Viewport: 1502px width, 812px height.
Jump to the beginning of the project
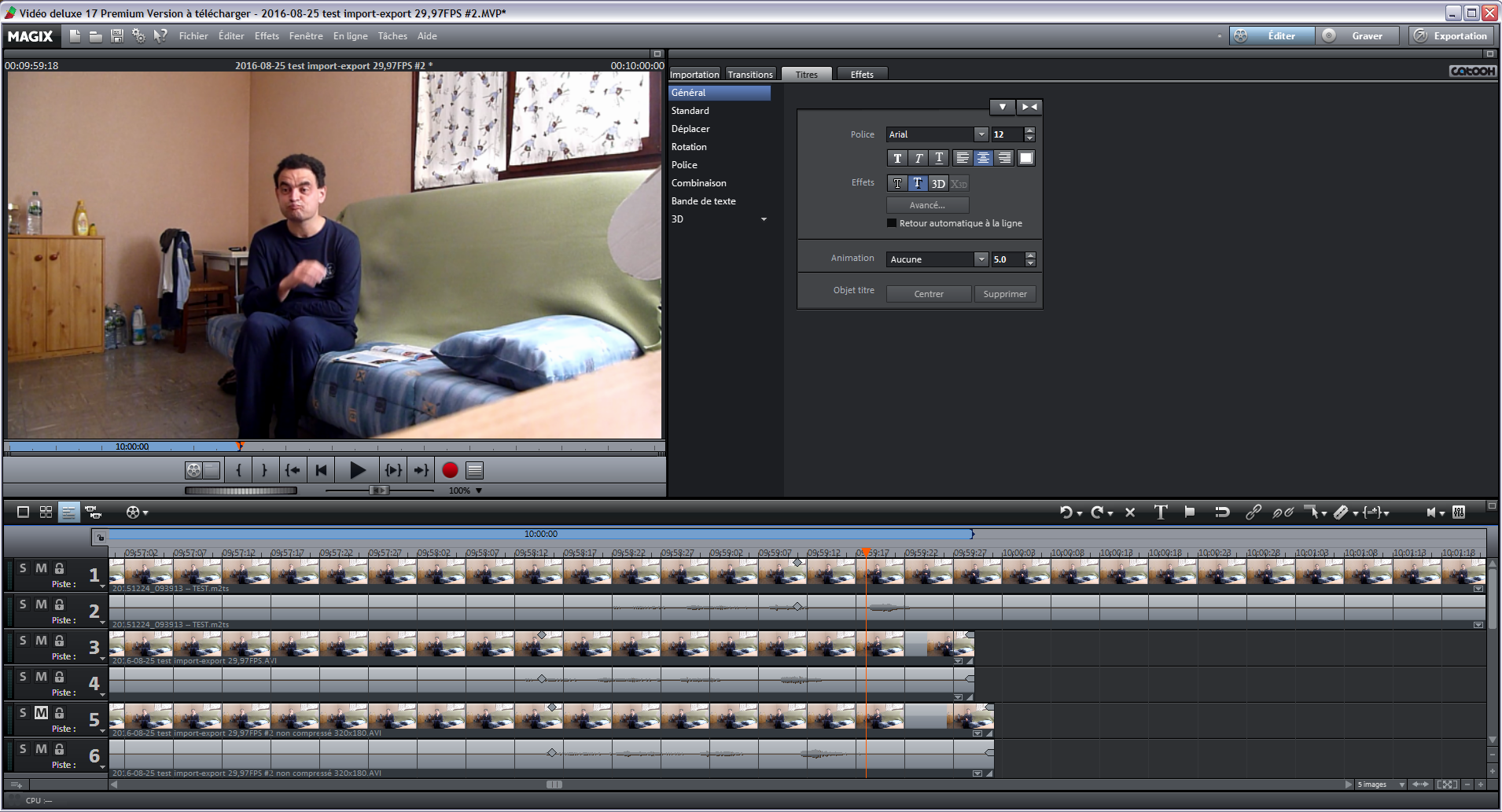(x=321, y=470)
